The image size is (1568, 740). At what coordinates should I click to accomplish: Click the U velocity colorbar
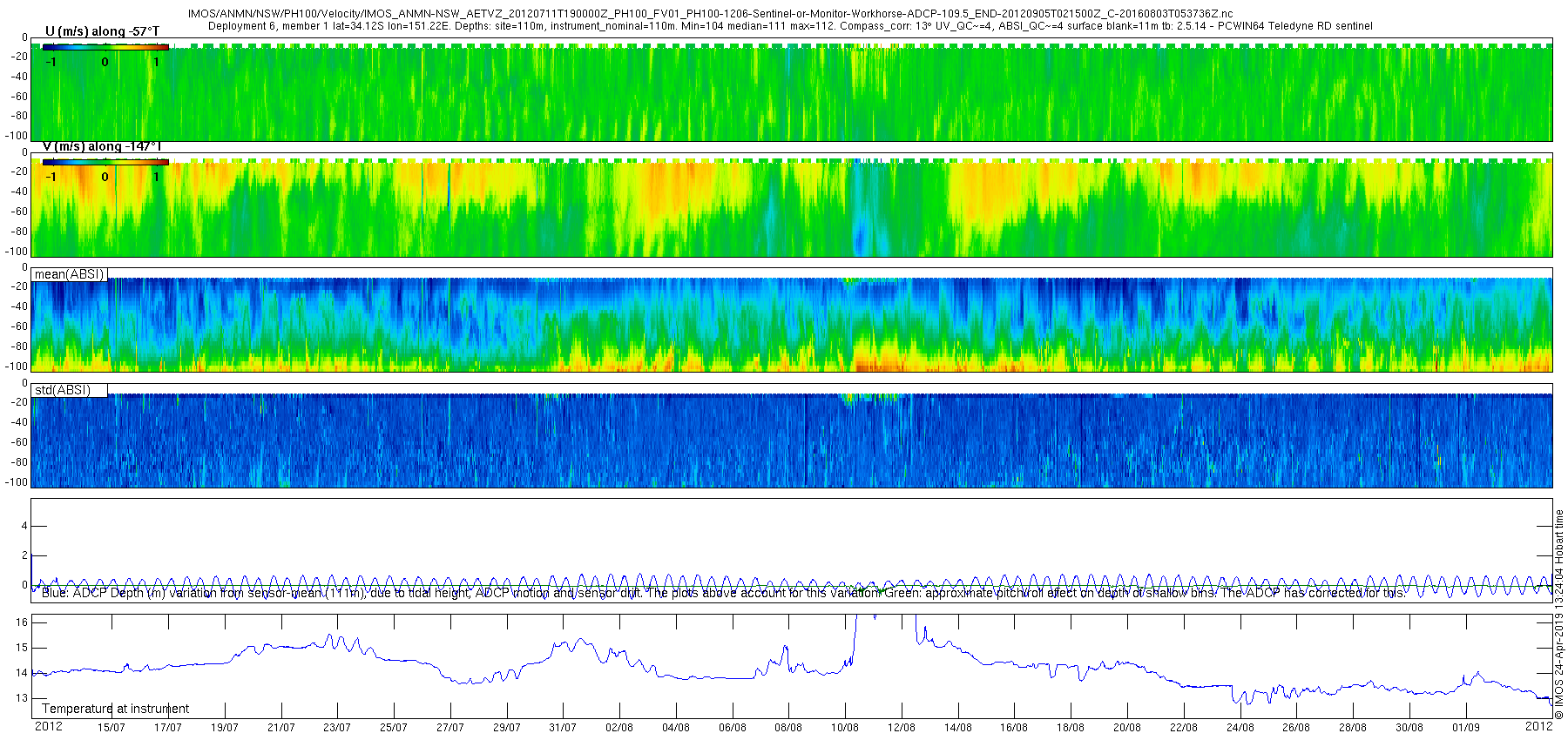pyautogui.click(x=105, y=48)
